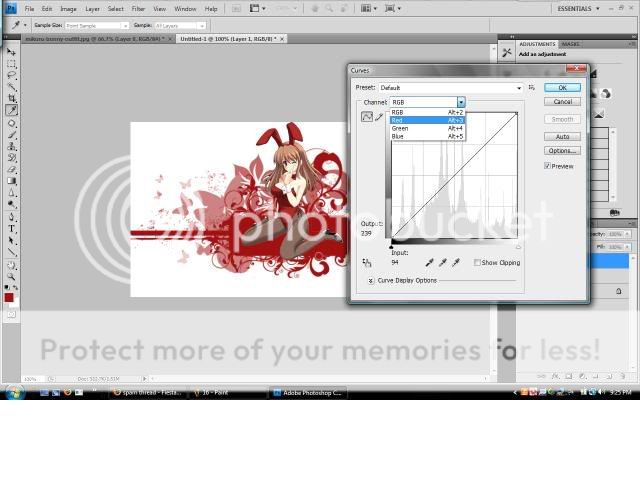Click OK in the Curves dialog
Viewport: 640px width, 485px height.
[x=562, y=88]
